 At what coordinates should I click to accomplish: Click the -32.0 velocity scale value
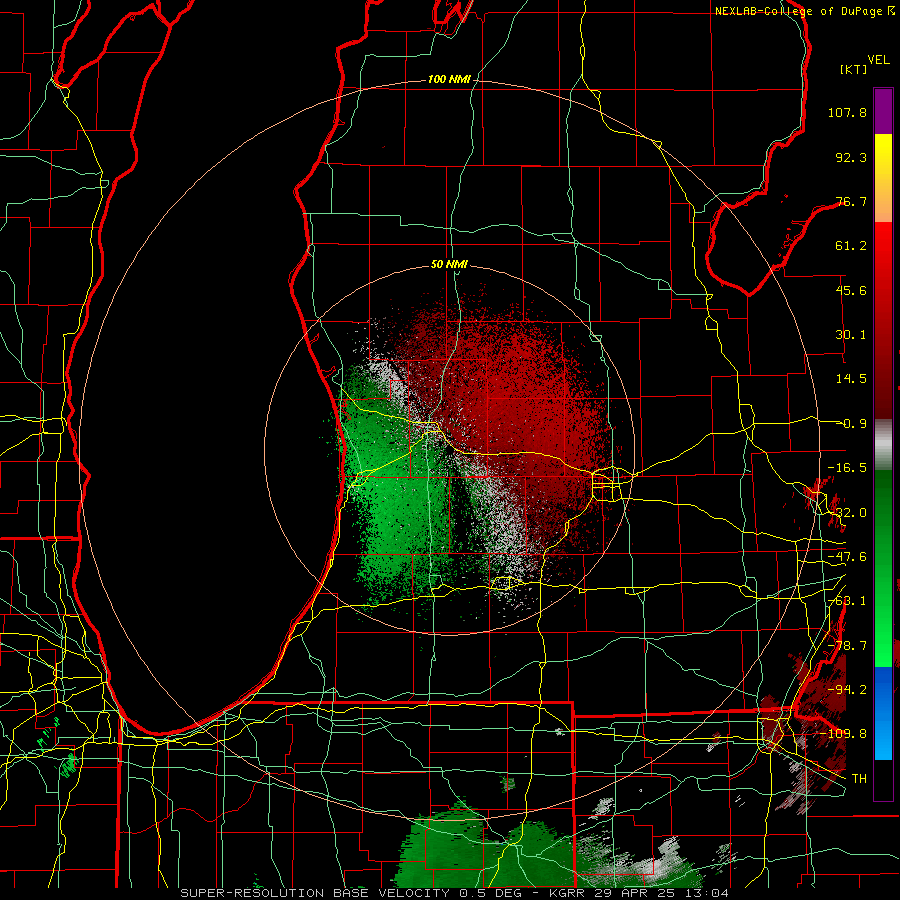pyautogui.click(x=847, y=513)
